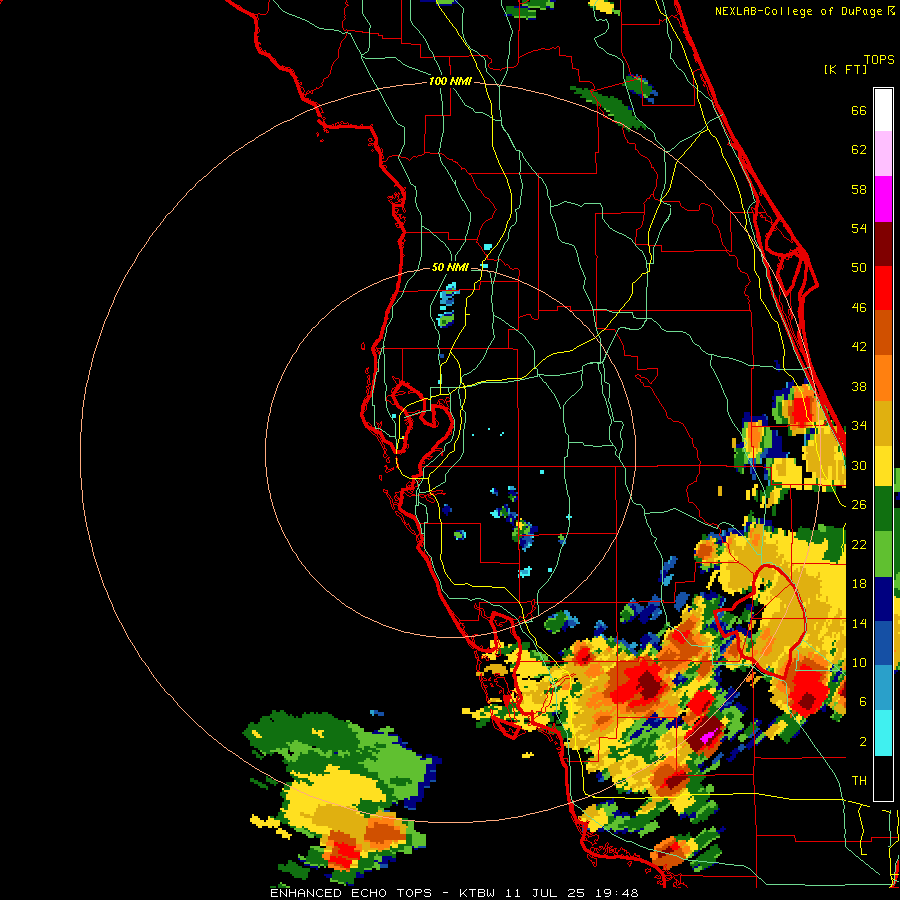
Task: Click the magenta highest echo top core
Action: 709,735
